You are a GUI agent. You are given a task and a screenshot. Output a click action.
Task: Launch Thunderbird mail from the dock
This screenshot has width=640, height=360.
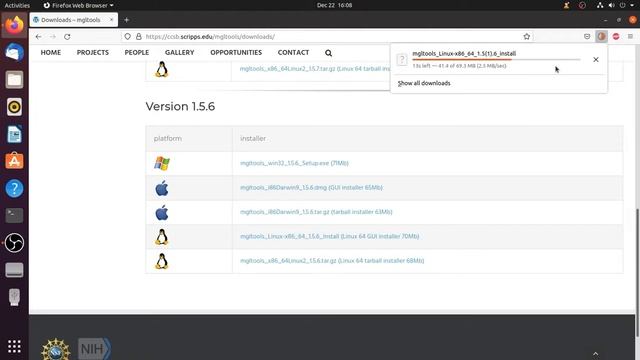(x=14, y=53)
